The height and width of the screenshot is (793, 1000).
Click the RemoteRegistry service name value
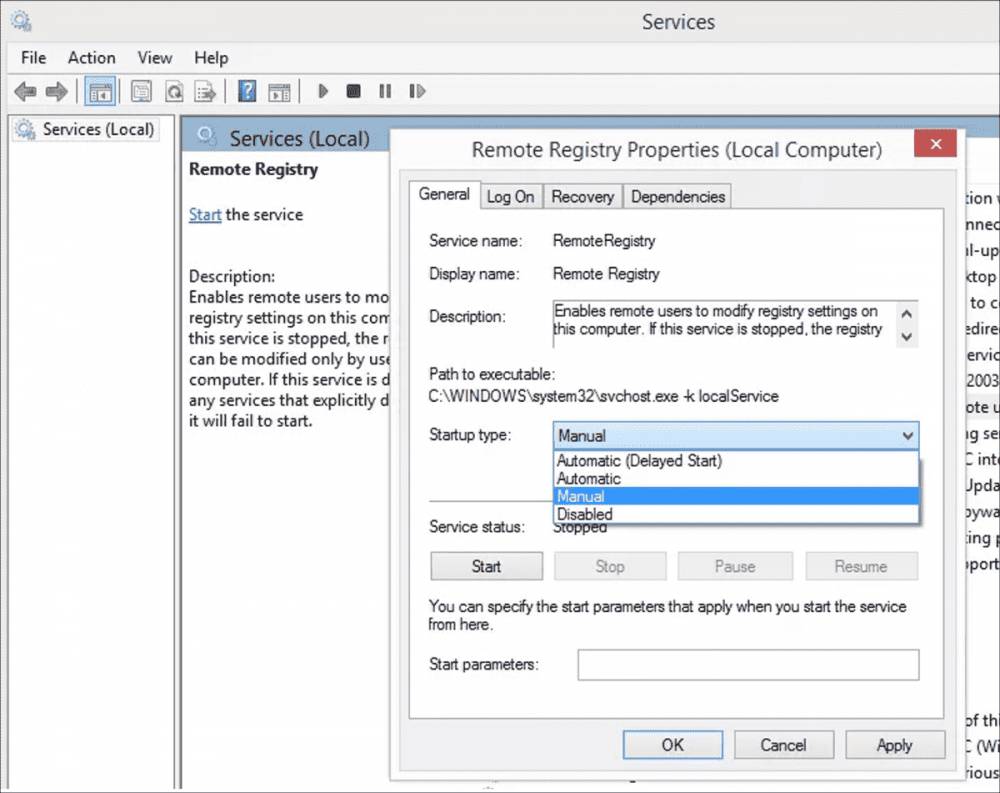tap(603, 241)
